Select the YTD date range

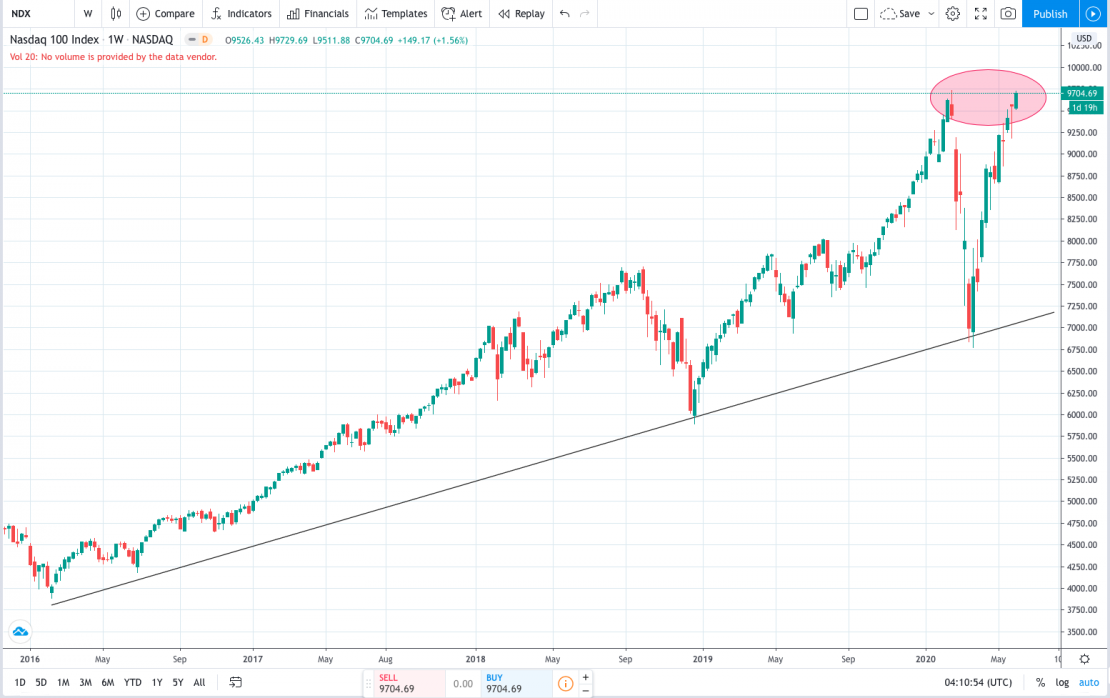tap(132, 683)
